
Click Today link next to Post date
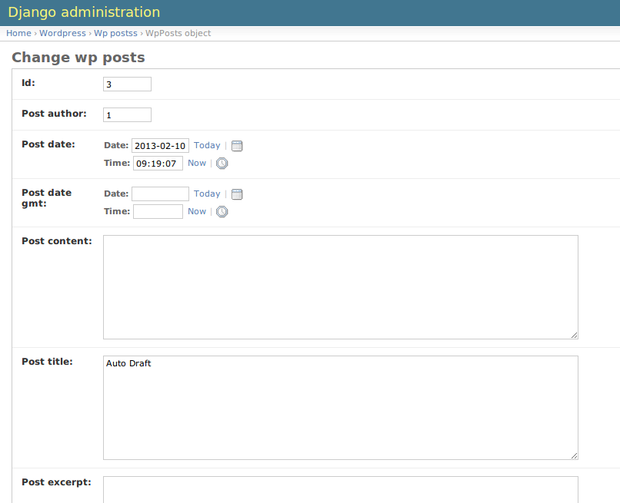[x=206, y=146]
